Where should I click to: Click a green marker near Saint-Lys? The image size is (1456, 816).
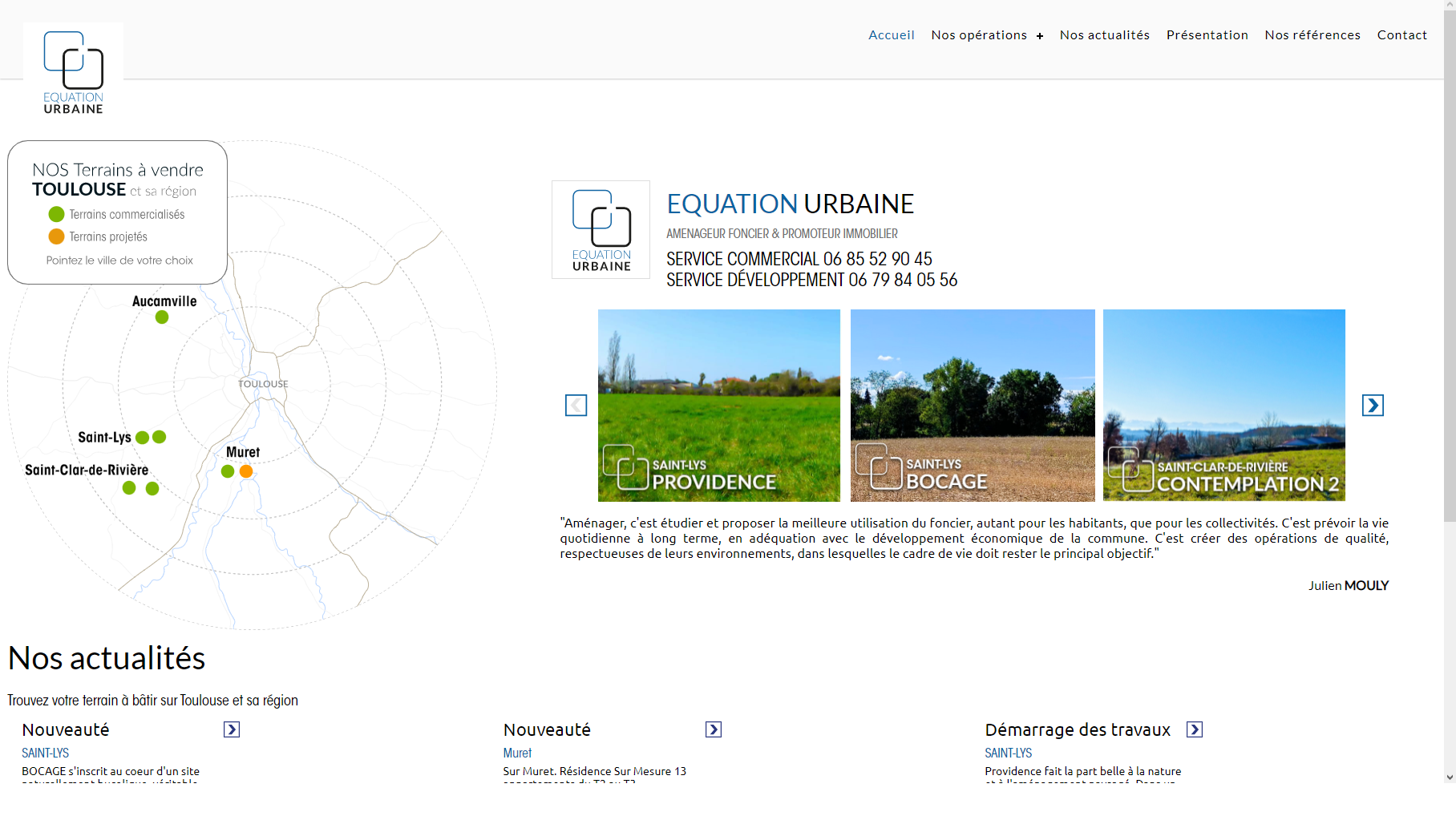point(143,437)
